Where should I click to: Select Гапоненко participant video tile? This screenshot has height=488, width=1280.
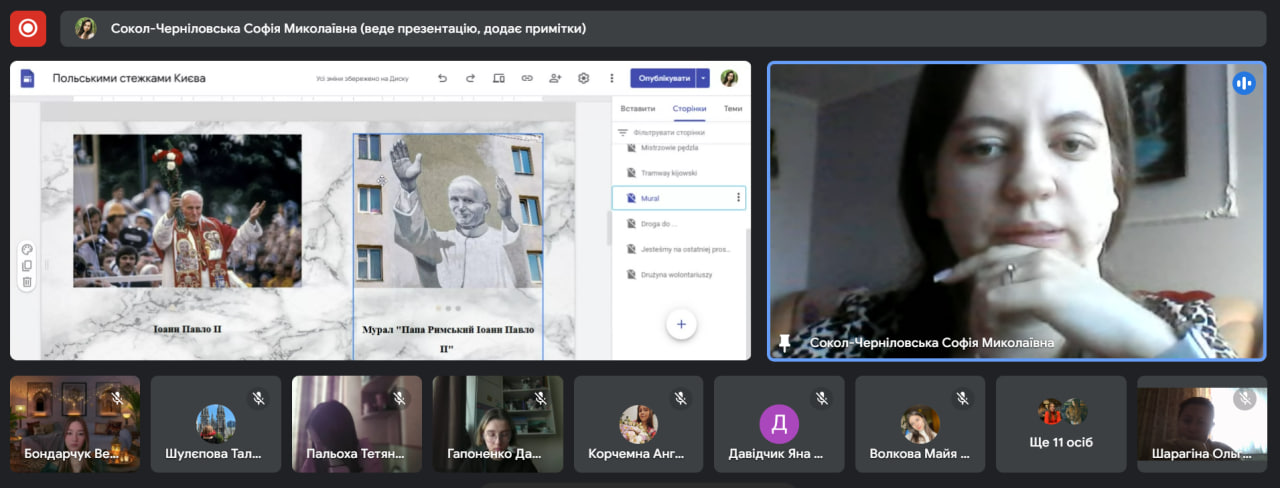pos(498,424)
